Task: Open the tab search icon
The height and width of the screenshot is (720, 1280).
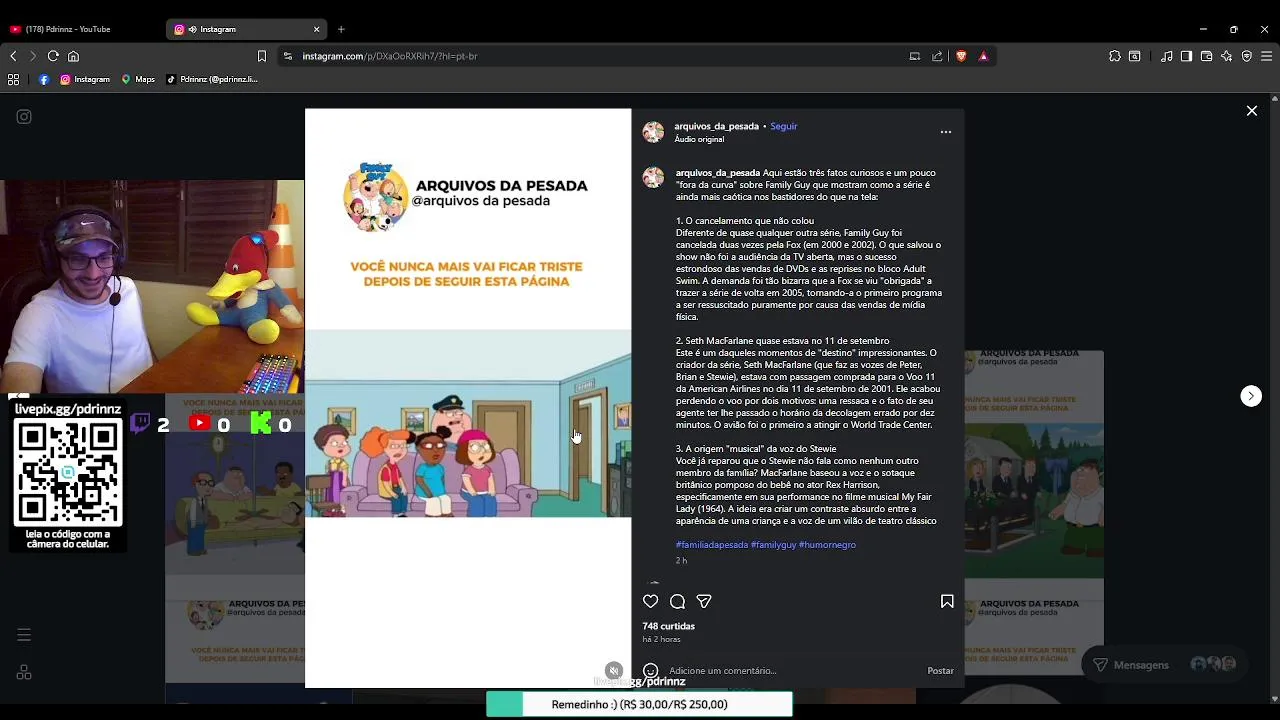Action: coord(1135,56)
